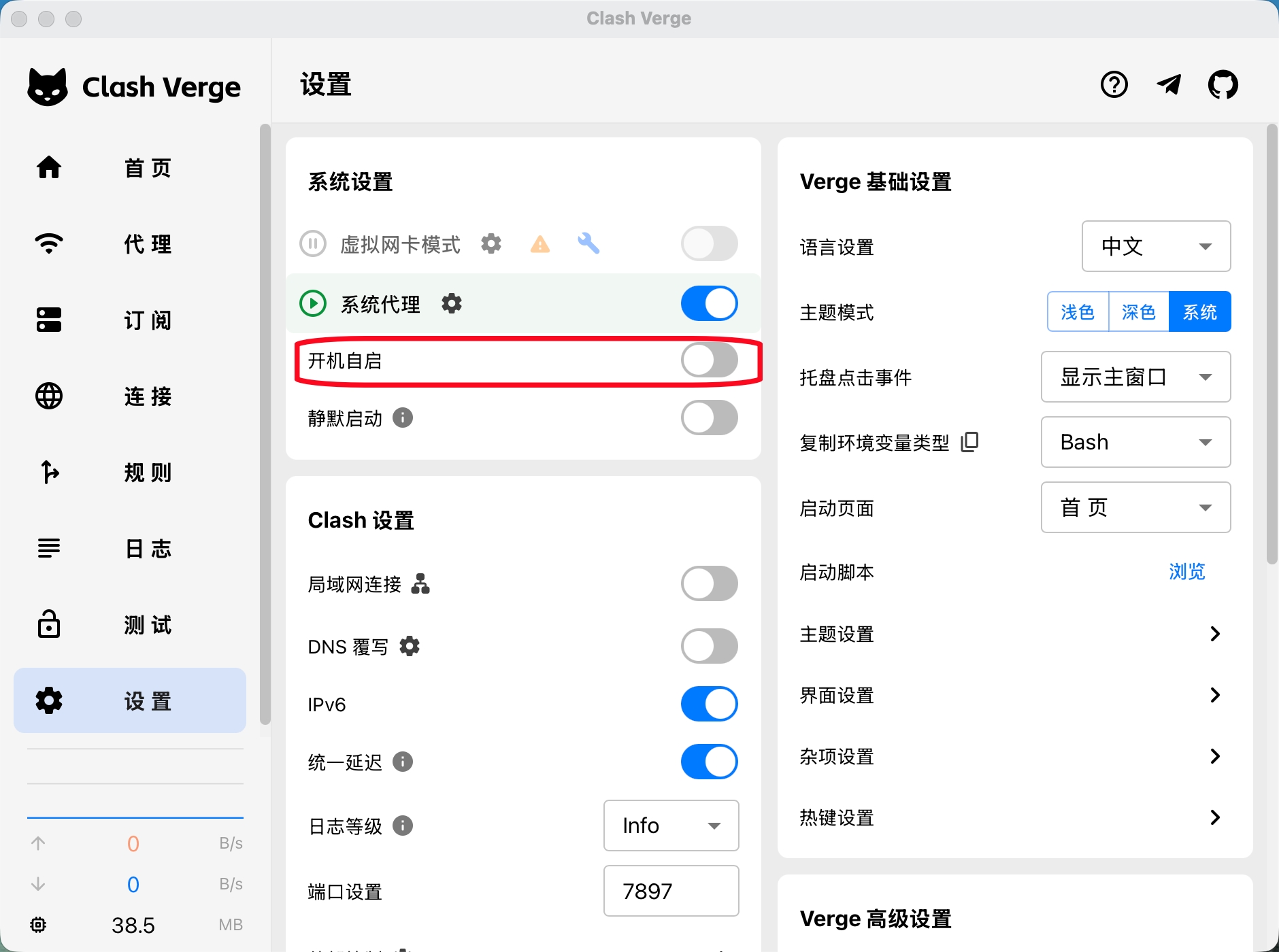1279x952 pixels.
Task: Enable the 开机自启 switch
Action: [709, 360]
